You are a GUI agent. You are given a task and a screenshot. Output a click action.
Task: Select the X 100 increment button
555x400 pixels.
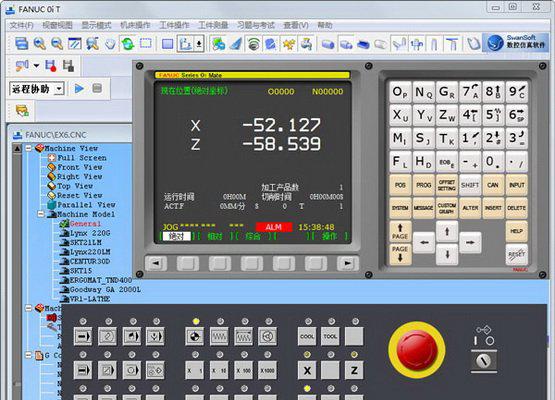click(x=244, y=370)
